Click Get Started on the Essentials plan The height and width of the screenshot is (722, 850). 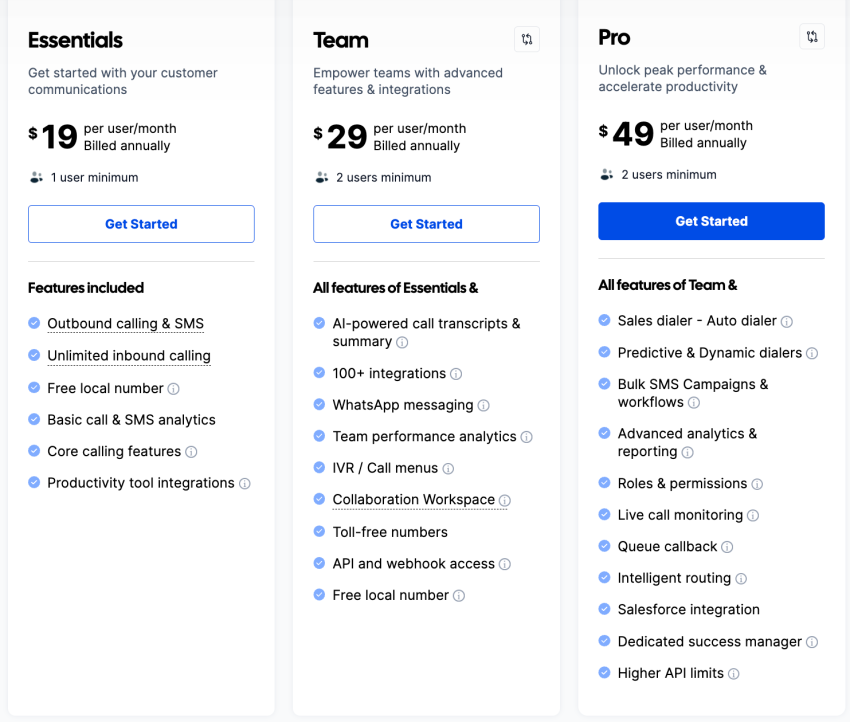pos(141,224)
